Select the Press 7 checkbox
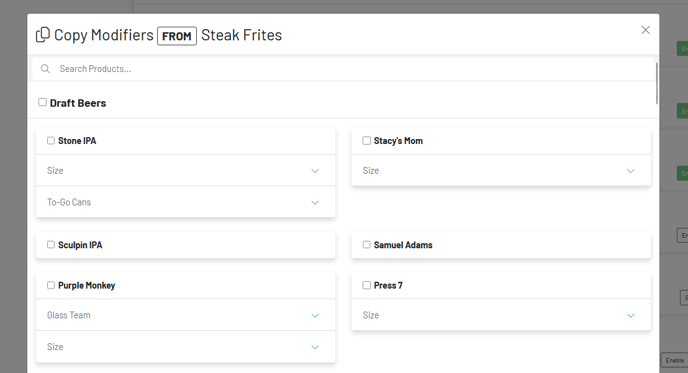Screen dimensions: 688x373 click(366, 285)
